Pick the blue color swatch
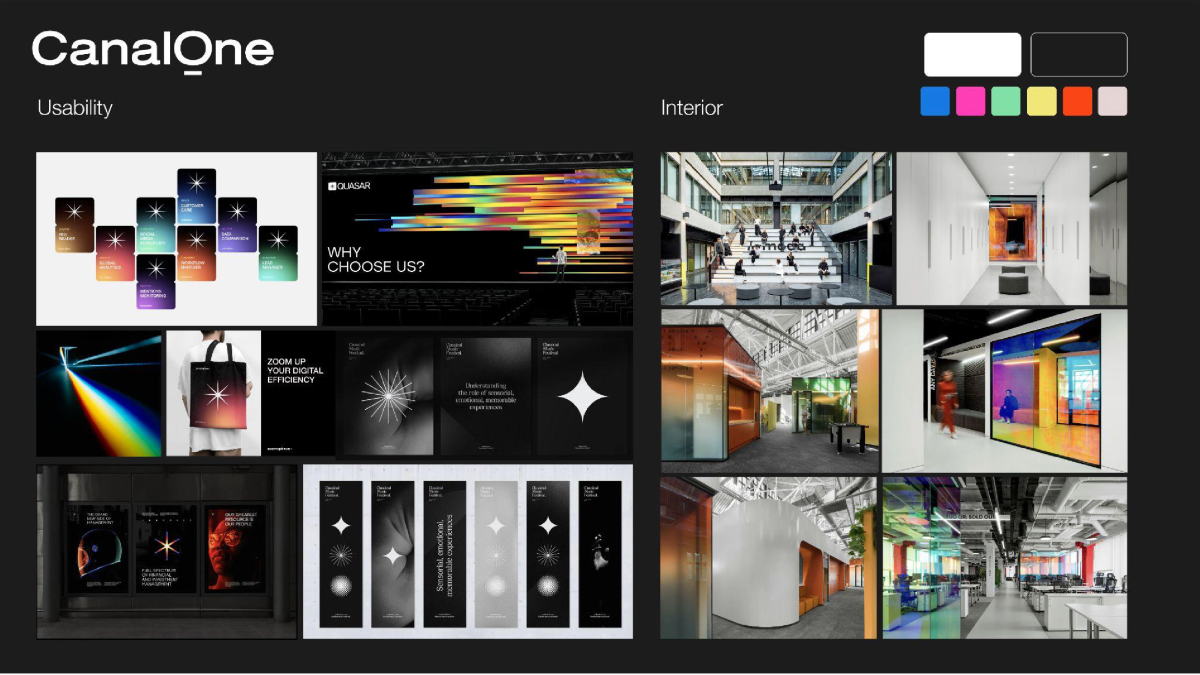Image resolution: width=1200 pixels, height=675 pixels. [935, 101]
